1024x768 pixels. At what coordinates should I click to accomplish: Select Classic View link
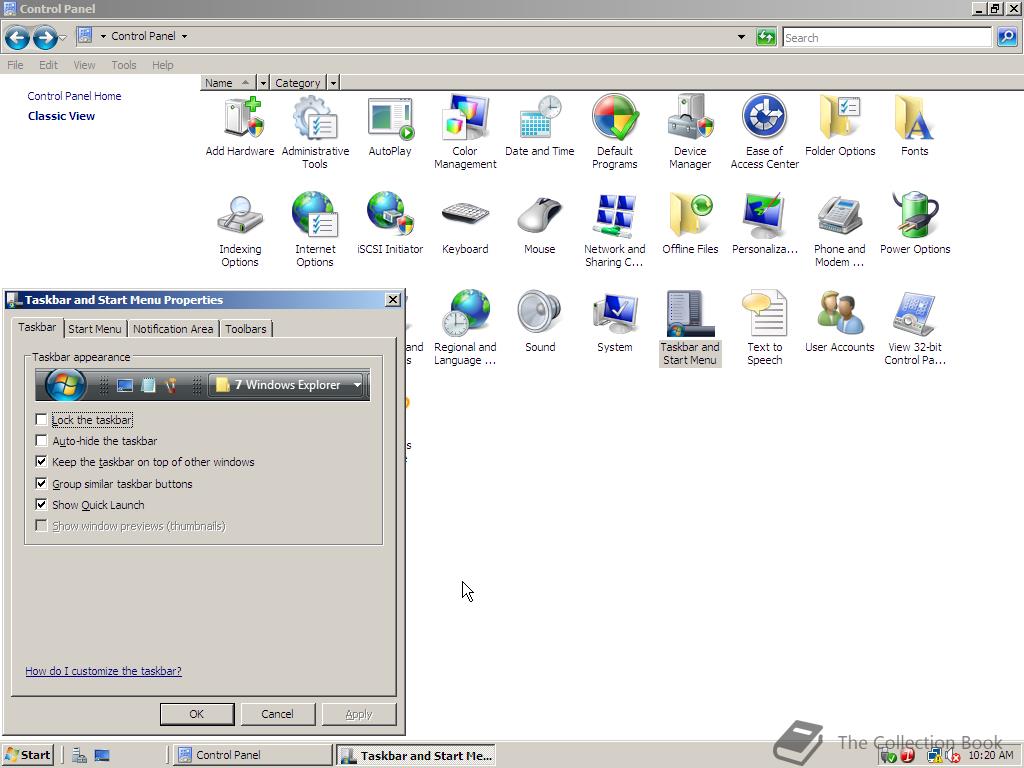[x=61, y=116]
